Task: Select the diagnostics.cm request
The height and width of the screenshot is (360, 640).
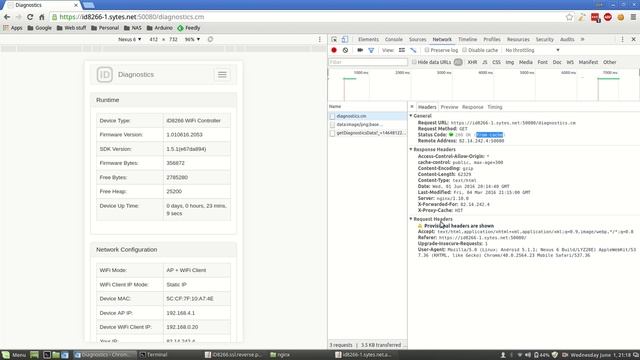Action: (367, 116)
